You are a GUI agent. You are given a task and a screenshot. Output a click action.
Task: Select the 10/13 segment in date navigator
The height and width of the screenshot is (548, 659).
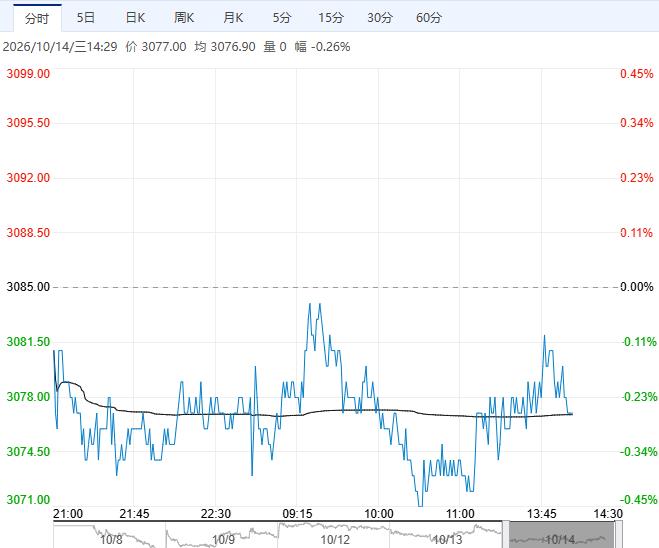[x=446, y=535]
